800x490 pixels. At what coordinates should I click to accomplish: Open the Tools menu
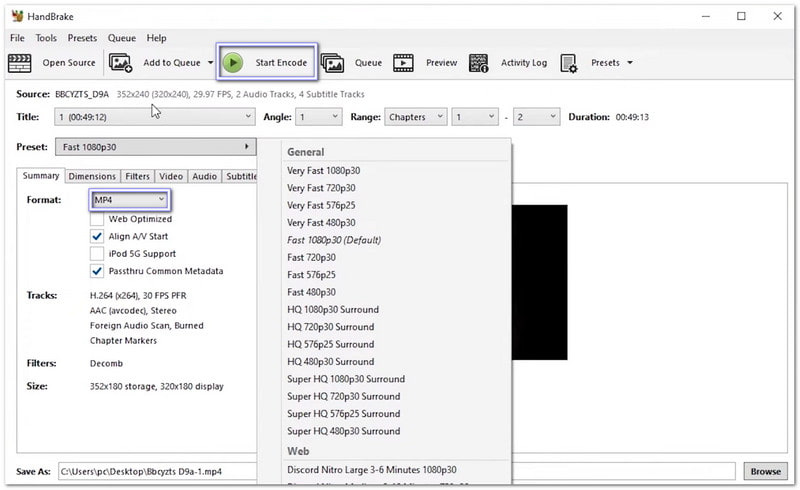pos(46,38)
